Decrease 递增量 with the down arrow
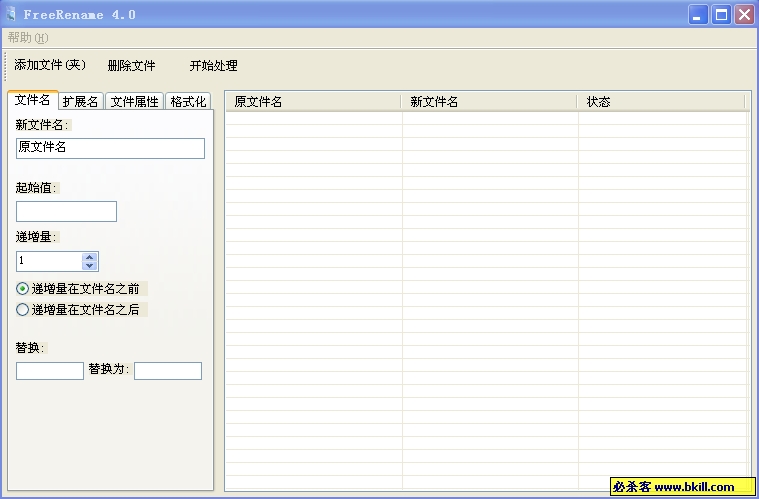The height and width of the screenshot is (499, 759). (x=90, y=266)
